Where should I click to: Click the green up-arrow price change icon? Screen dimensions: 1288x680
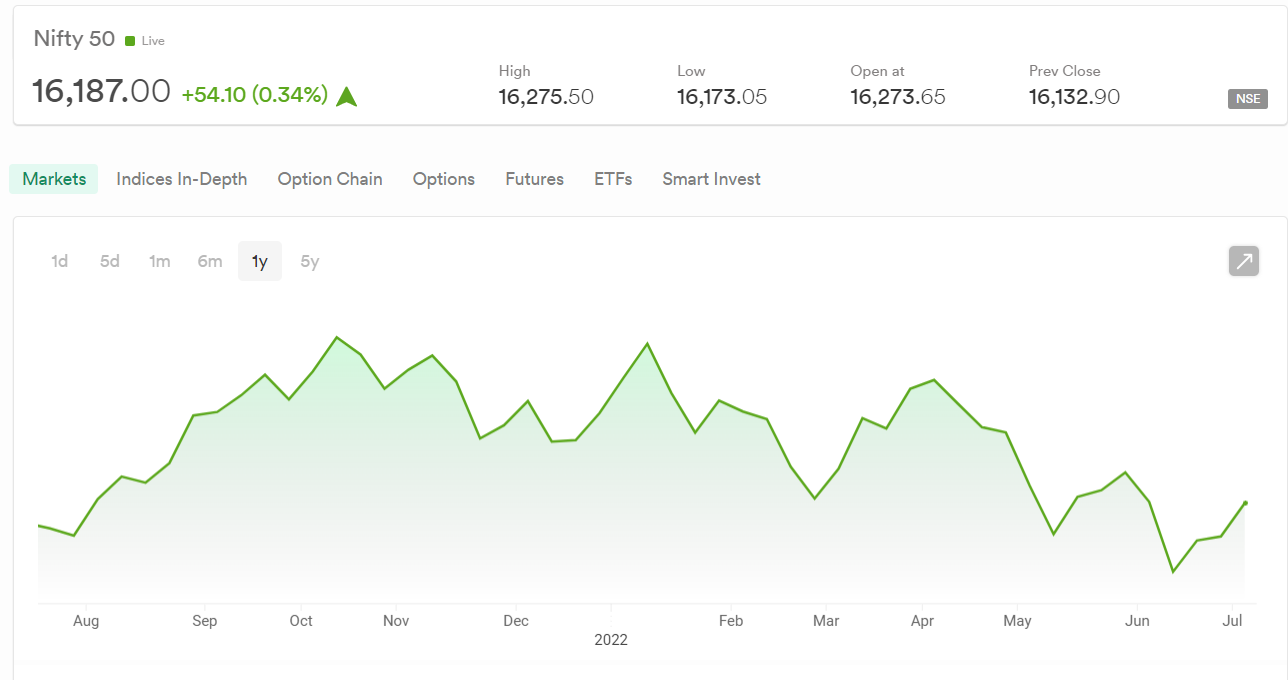347,96
